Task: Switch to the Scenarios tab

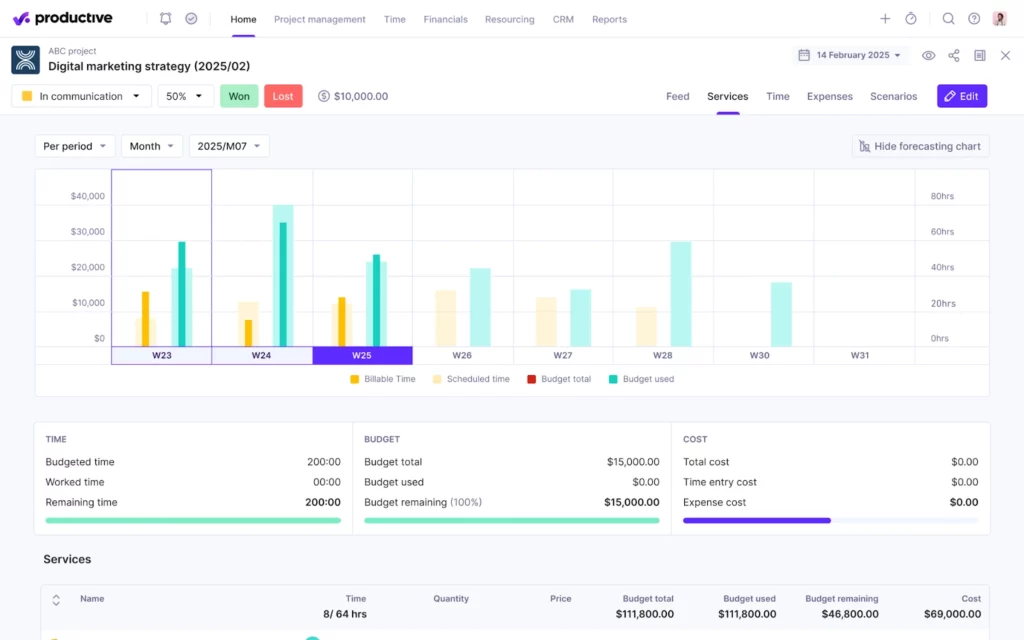Action: [x=893, y=96]
